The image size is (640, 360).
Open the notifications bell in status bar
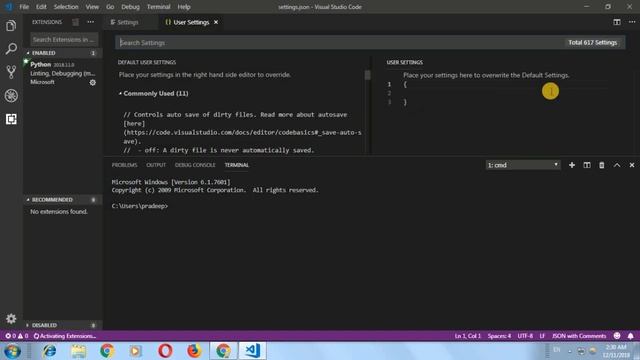coord(631,336)
